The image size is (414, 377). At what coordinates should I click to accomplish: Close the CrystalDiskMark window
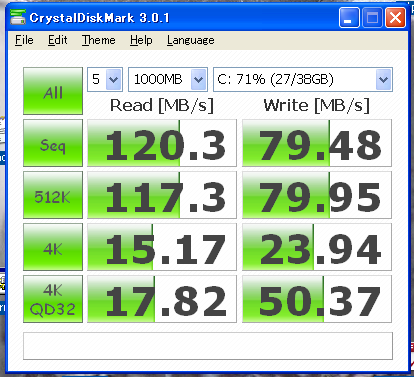(395, 17)
